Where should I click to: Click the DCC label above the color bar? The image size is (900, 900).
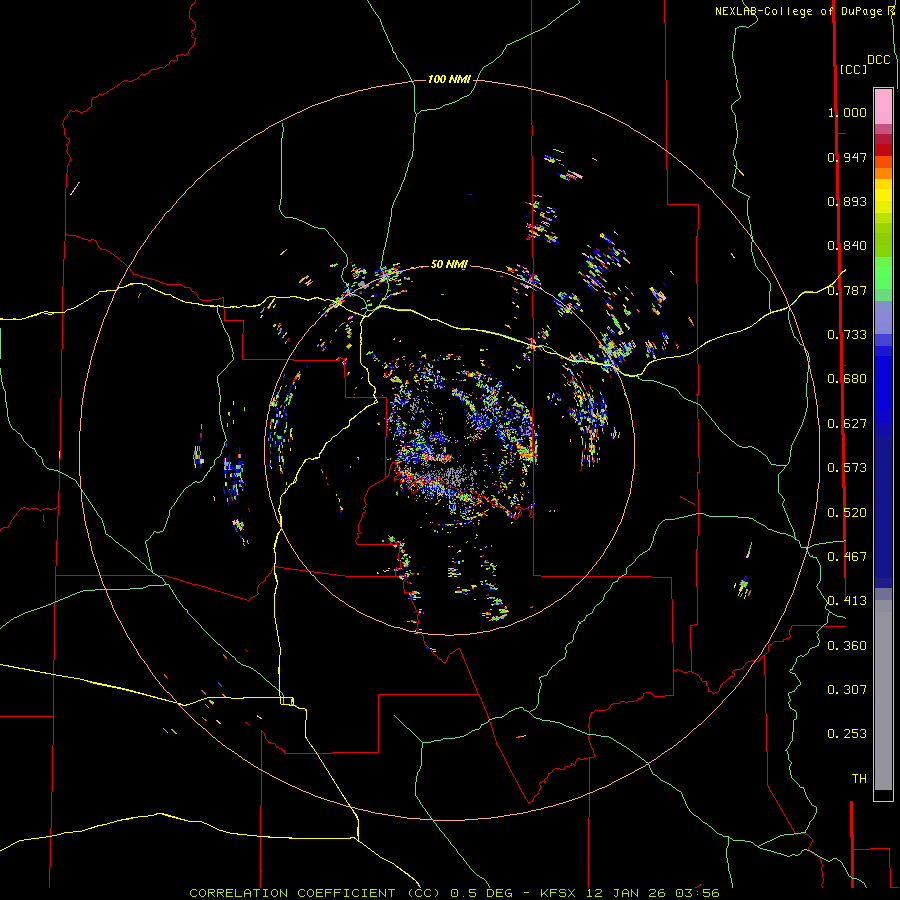[879, 60]
